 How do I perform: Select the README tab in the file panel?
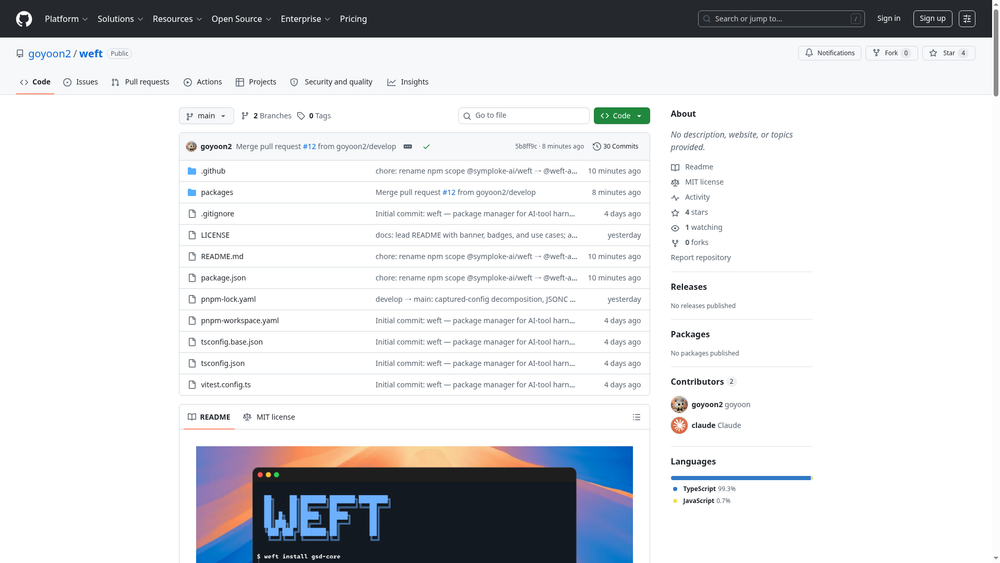click(209, 417)
